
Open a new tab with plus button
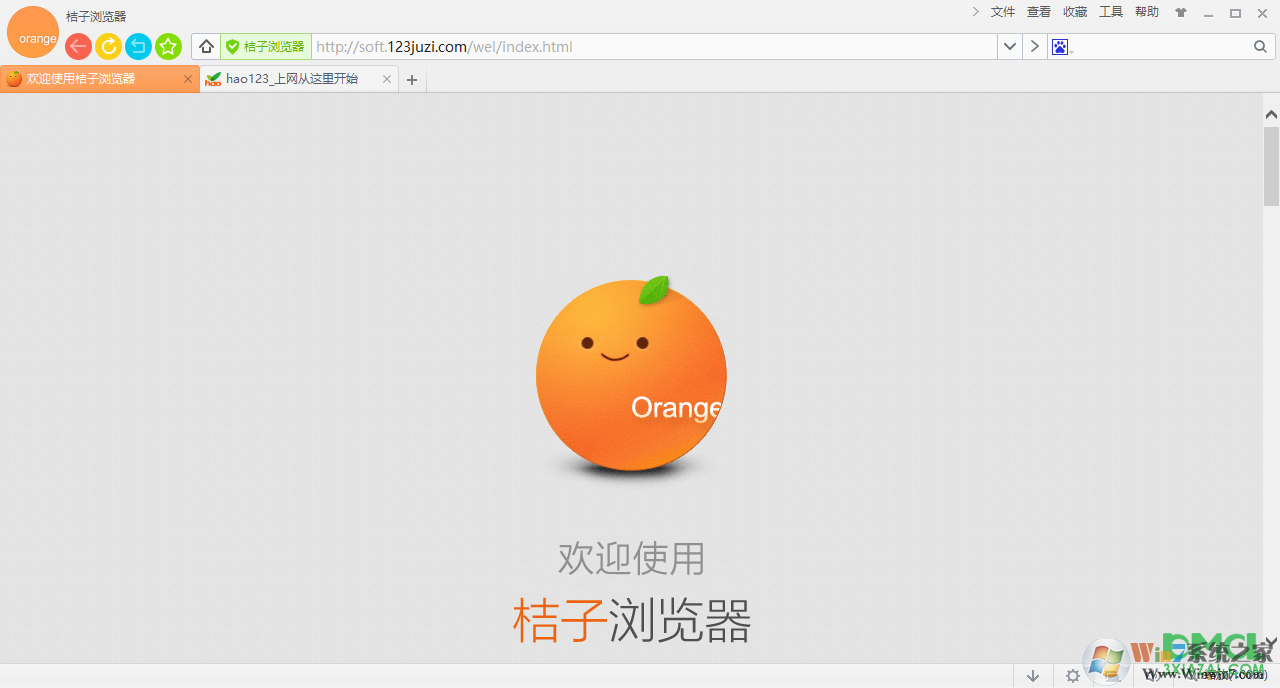pyautogui.click(x=411, y=79)
